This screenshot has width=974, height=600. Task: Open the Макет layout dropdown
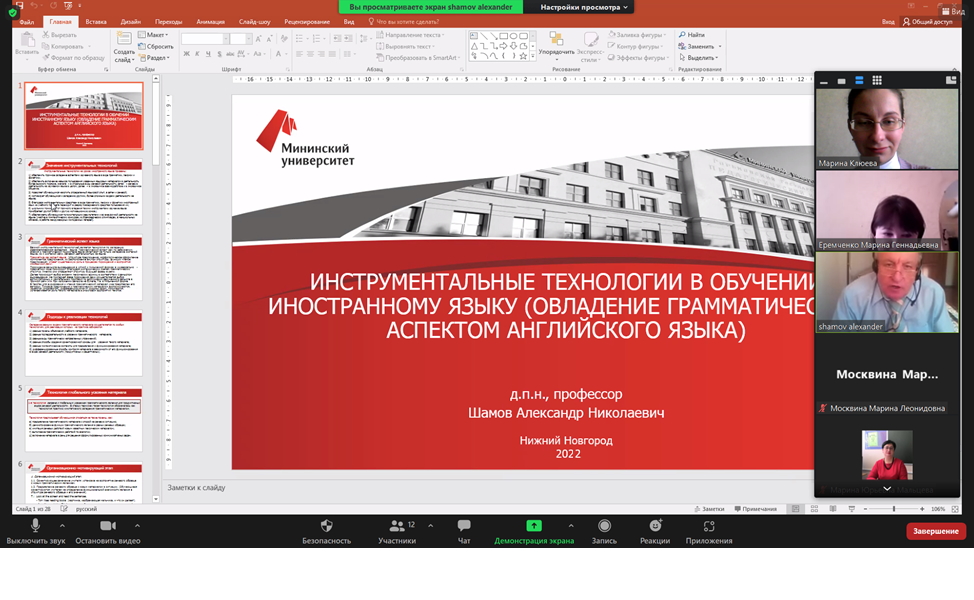pyautogui.click(x=153, y=35)
